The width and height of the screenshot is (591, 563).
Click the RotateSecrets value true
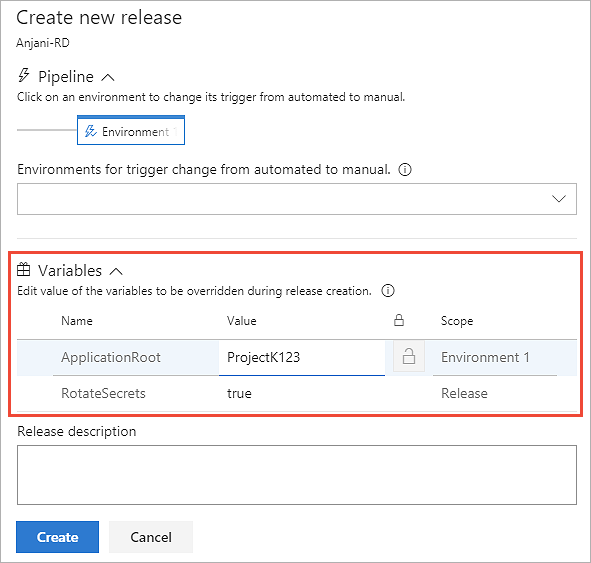239,393
